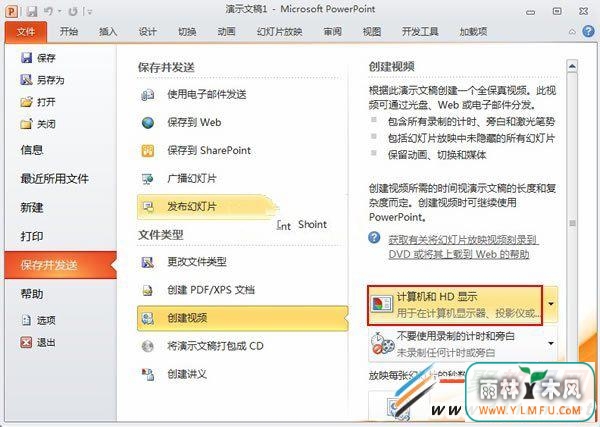Switch to the 开发工具 (Developer) tab
600x427 pixels.
point(420,31)
